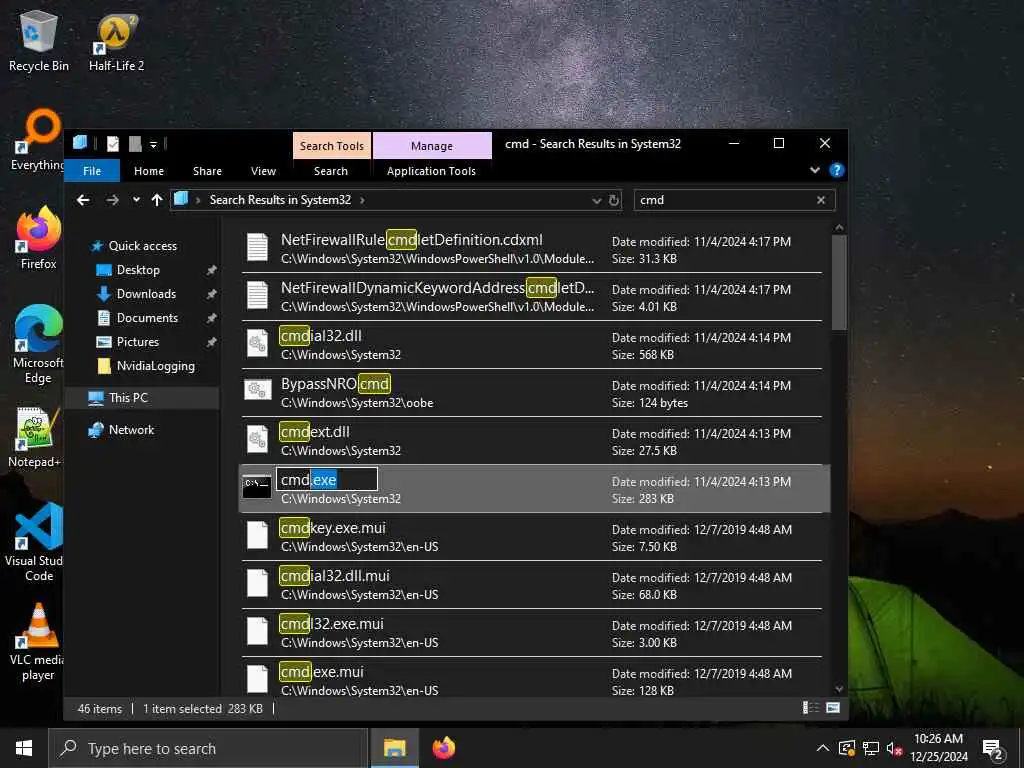Select cmd.exe.mui in the results

coord(532,678)
